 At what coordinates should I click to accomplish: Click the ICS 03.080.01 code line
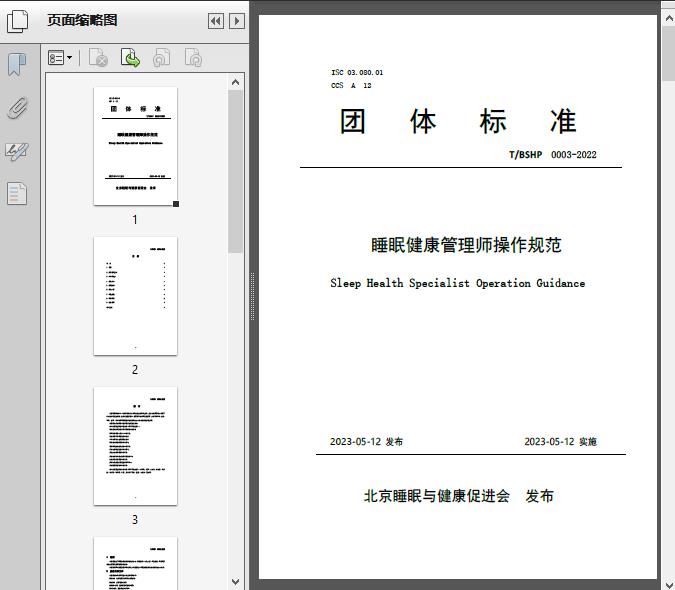tap(357, 73)
